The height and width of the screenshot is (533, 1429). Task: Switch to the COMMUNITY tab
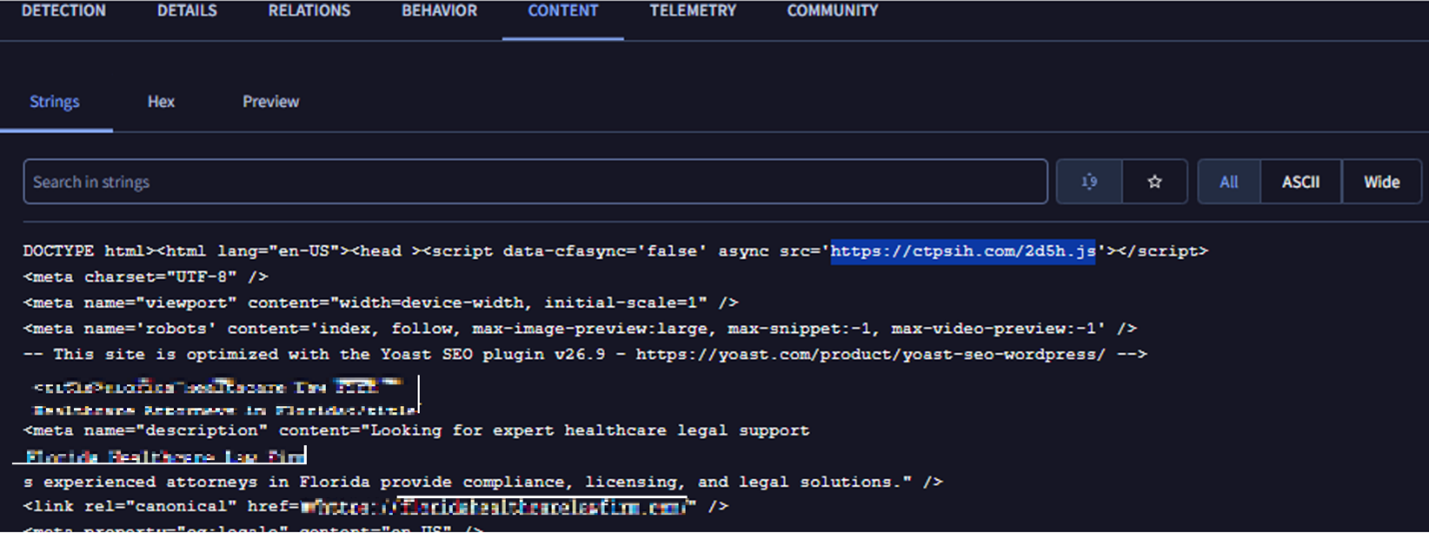pos(832,11)
